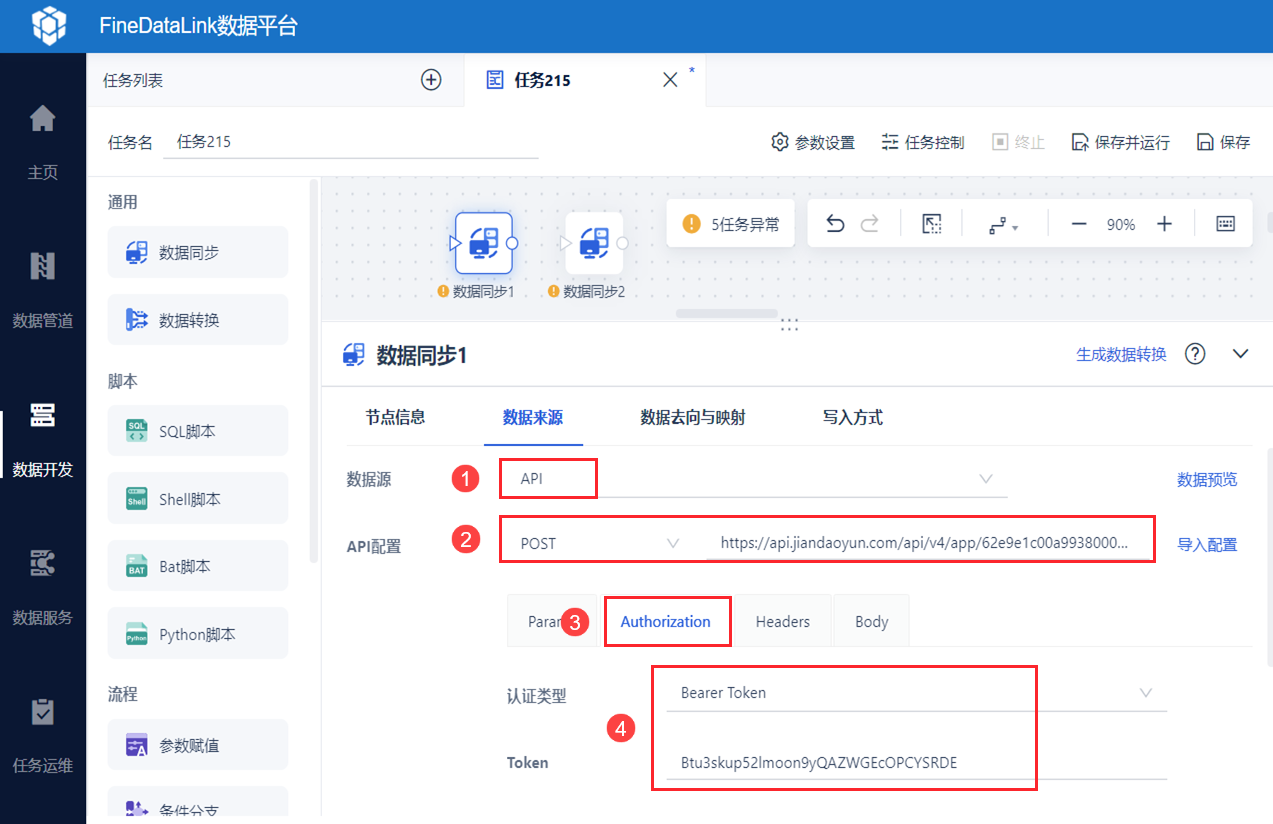Open the 认证类型 Bearer Token dropdown
1273x824 pixels.
[x=917, y=692]
